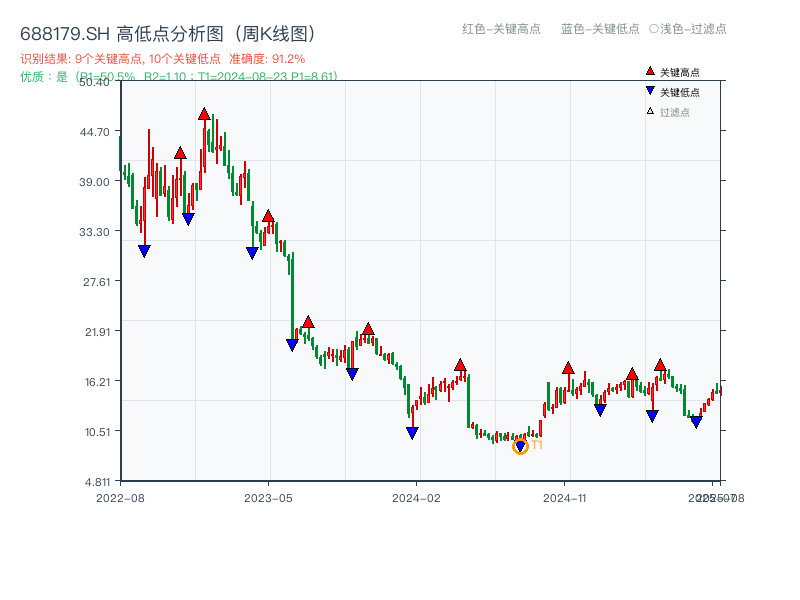Click the 2023-05 label on the date axis
Image resolution: width=800 pixels, height=600 pixels.
(x=268, y=496)
